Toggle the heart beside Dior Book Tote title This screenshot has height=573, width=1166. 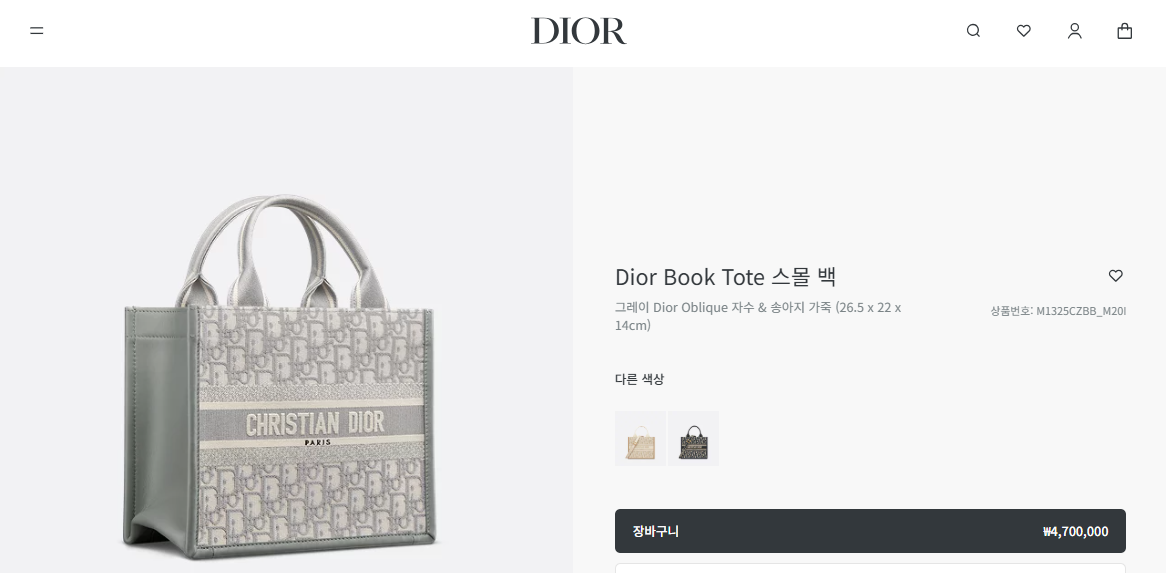[x=1115, y=276]
